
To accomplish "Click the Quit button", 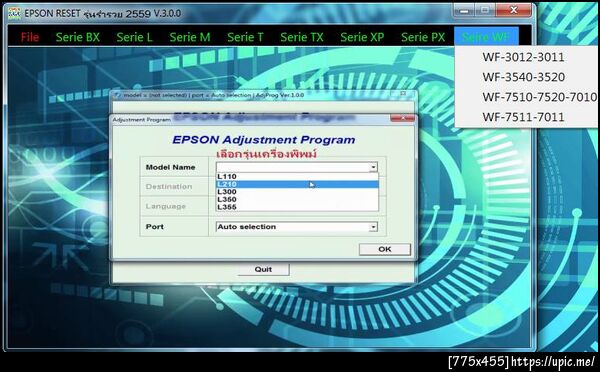I will click(x=263, y=269).
